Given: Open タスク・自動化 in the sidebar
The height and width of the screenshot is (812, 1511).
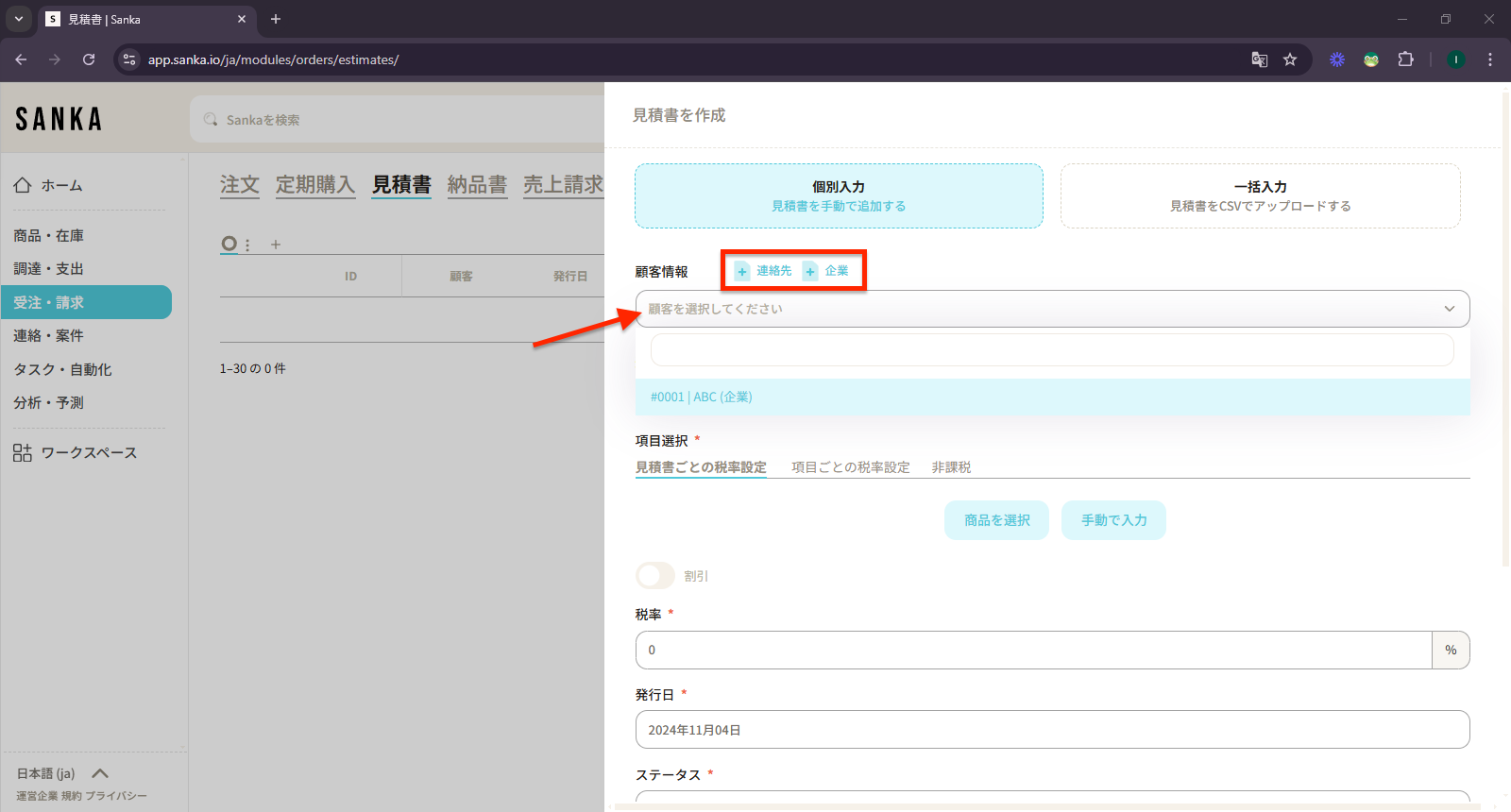Looking at the screenshot, I should 62,370.
